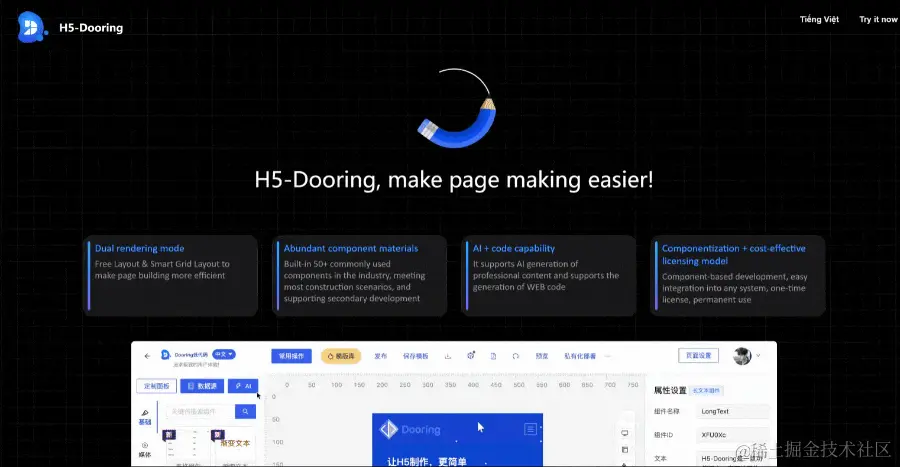Click the H5-Dooring brand name text
This screenshot has width=900, height=467.
click(x=91, y=28)
